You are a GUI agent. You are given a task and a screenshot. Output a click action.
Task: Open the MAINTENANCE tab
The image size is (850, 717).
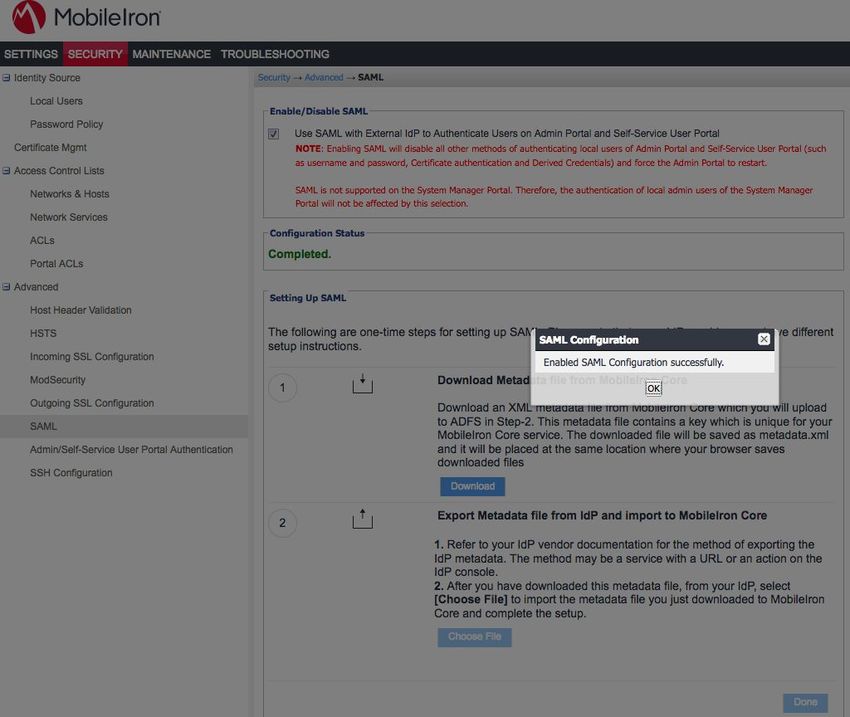pos(171,54)
